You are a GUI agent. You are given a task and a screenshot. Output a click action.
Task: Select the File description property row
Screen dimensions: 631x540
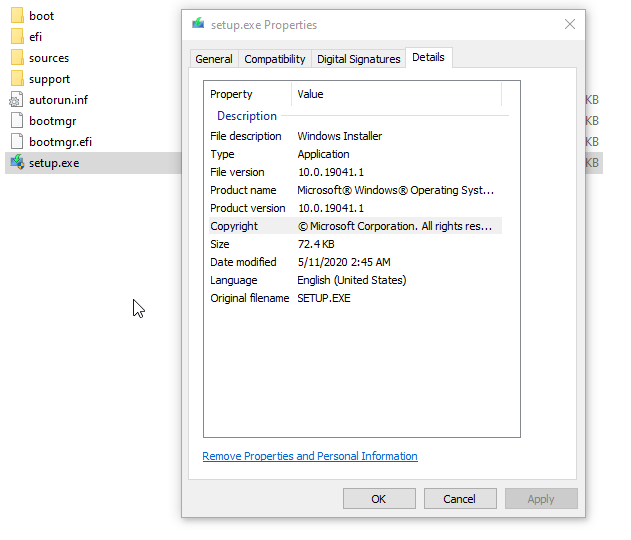tap(355, 136)
